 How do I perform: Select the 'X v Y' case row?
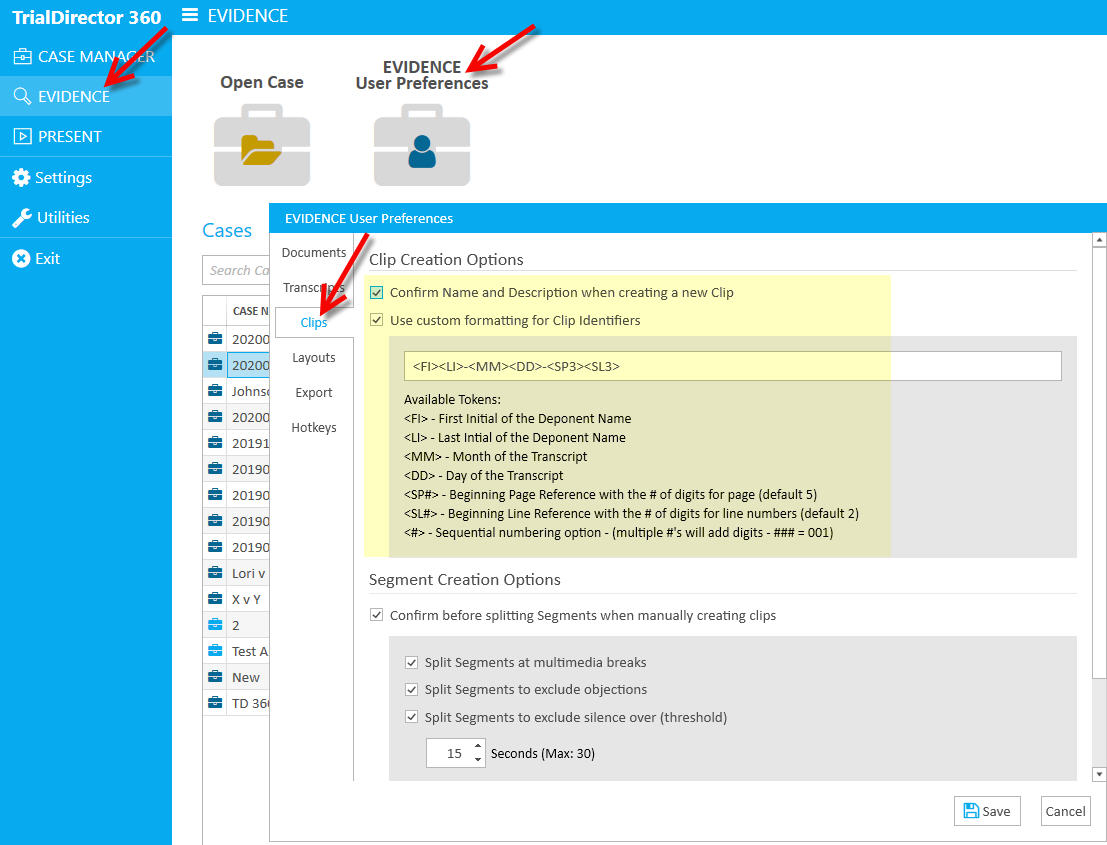coord(236,599)
